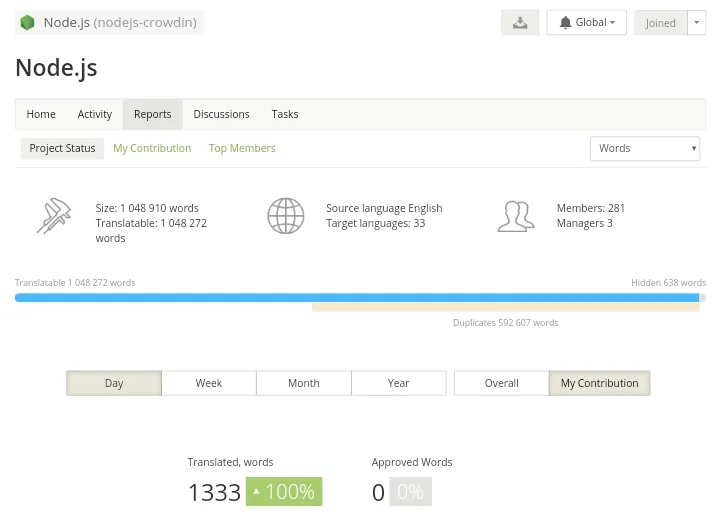Switch to the My Contribution toggle button
This screenshot has height=520, width=720.
point(600,383)
